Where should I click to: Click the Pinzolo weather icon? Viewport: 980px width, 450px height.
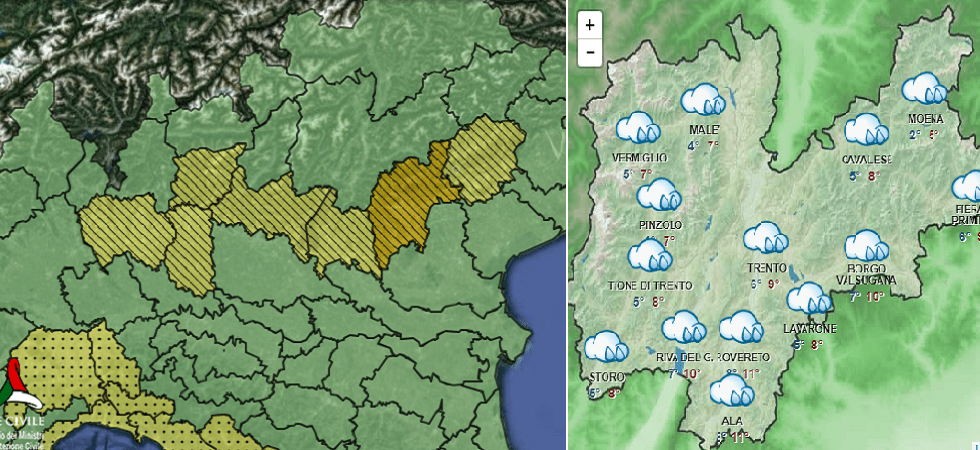(x=659, y=194)
